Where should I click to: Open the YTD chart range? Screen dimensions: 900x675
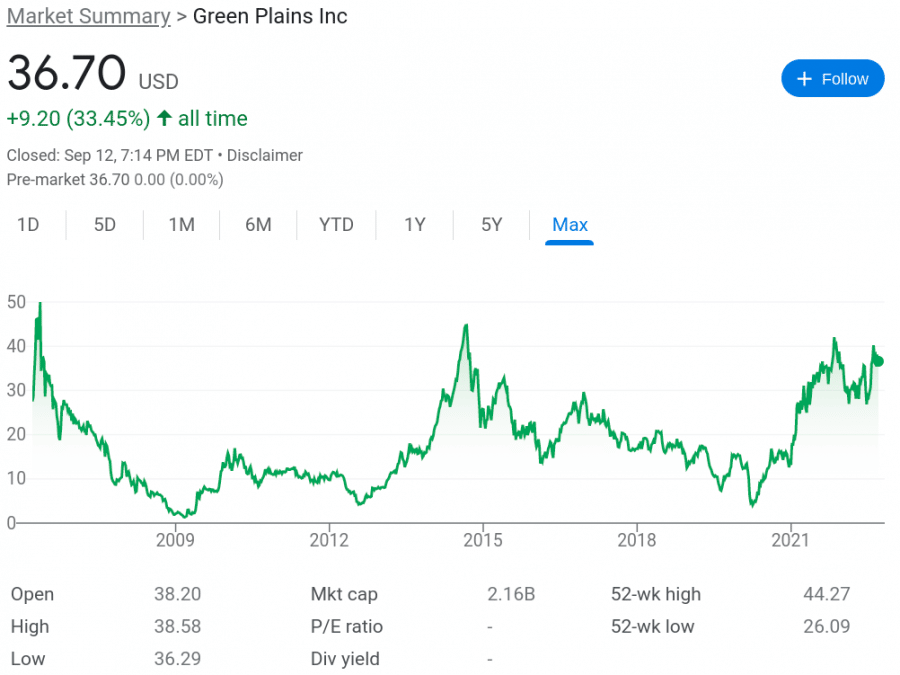tap(336, 225)
